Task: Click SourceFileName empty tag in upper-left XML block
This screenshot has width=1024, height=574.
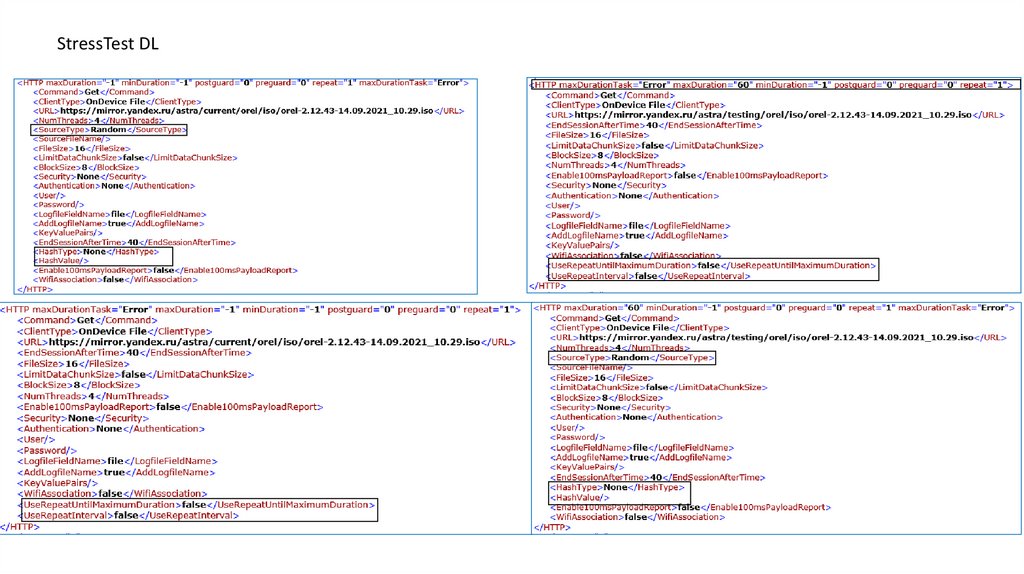Action: (x=72, y=139)
